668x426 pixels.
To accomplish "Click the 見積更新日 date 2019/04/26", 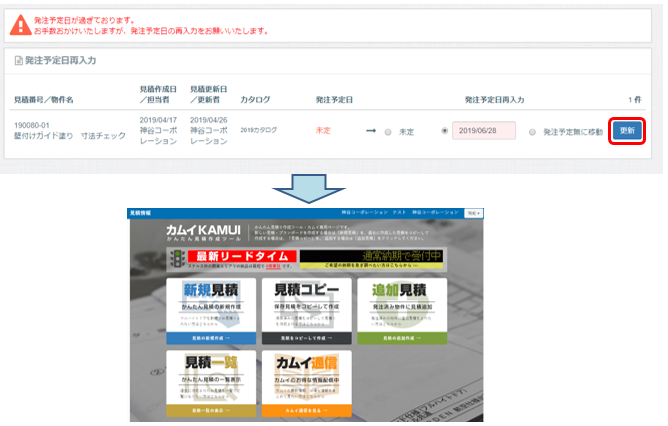I will [x=208, y=120].
